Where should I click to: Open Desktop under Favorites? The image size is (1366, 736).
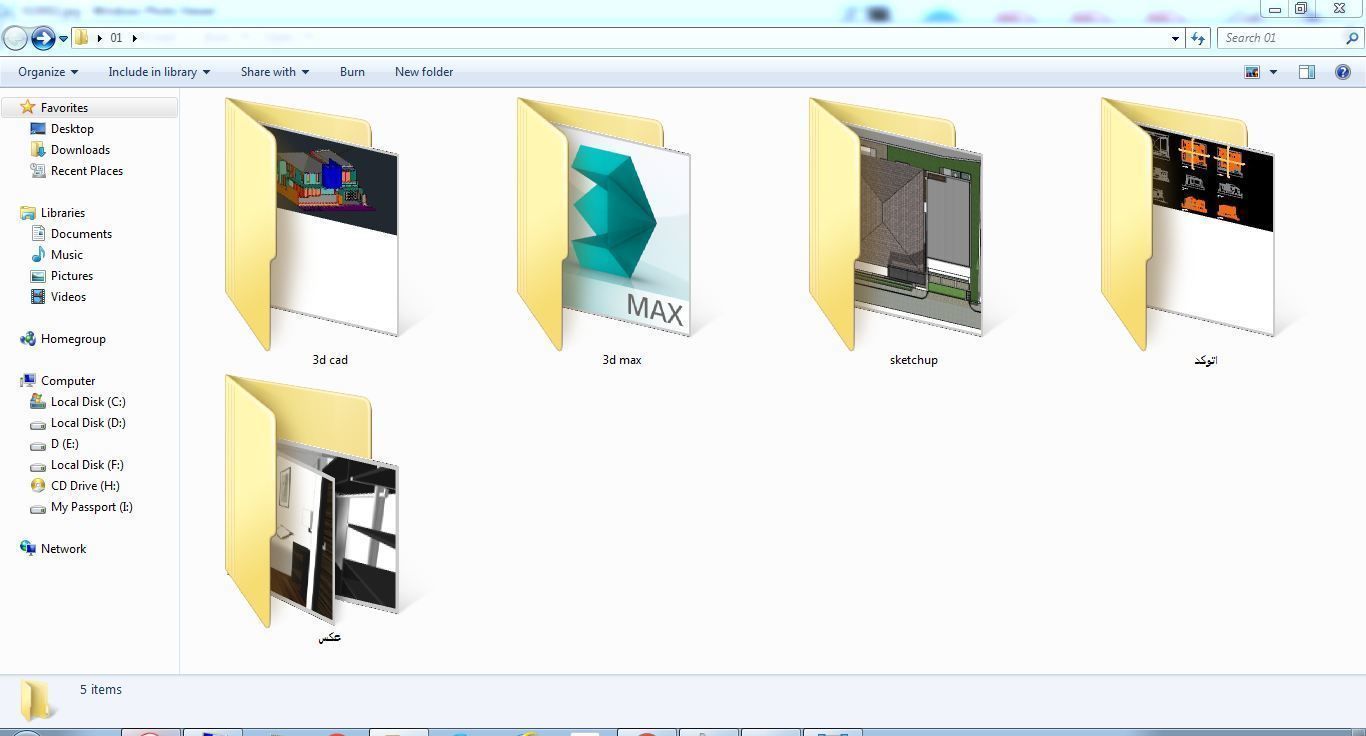point(72,129)
